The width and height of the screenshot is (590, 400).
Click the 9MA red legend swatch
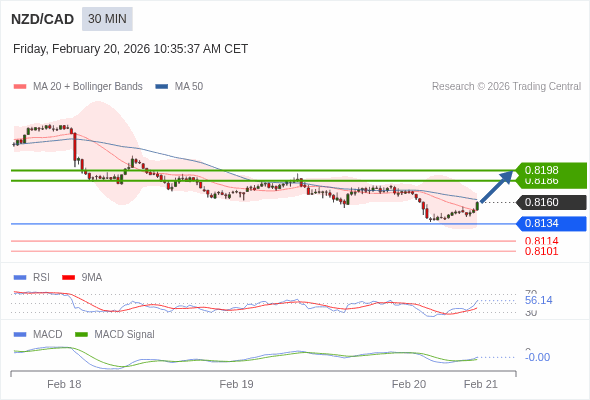point(68,278)
